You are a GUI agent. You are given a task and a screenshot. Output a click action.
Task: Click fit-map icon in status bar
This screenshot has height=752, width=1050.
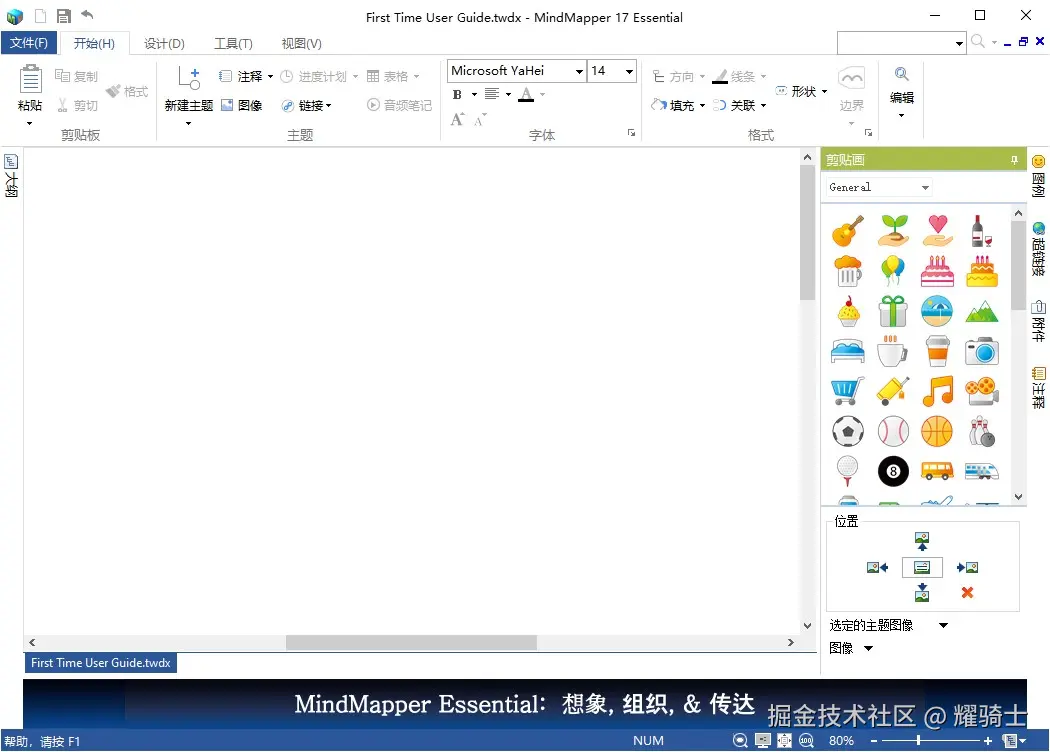click(784, 741)
